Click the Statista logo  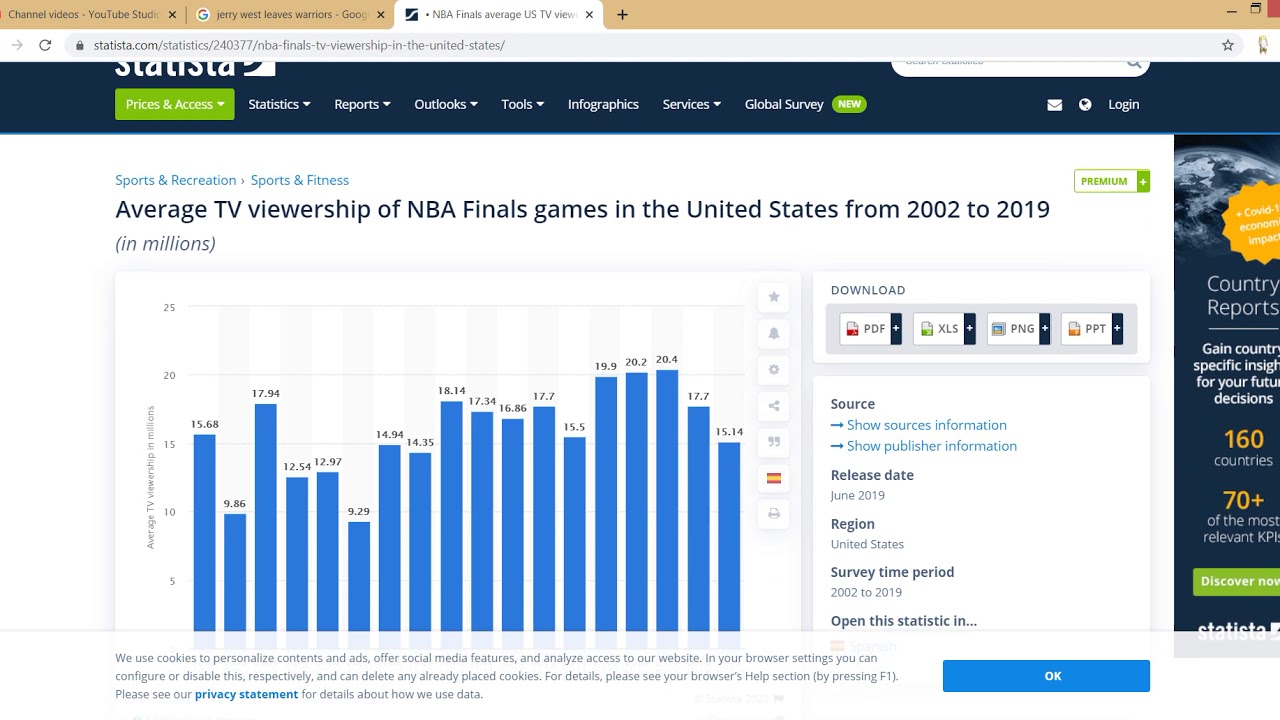pyautogui.click(x=194, y=68)
